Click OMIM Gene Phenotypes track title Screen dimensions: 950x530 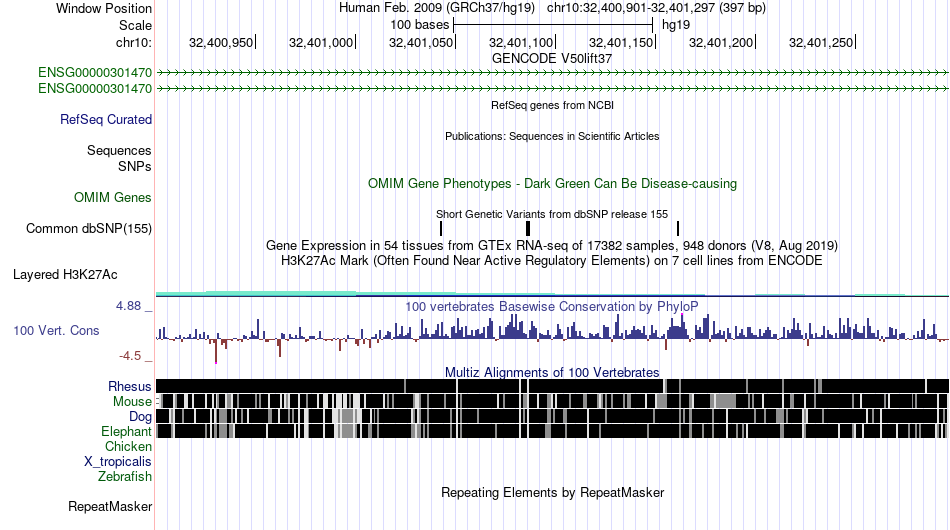pyautogui.click(x=553, y=184)
